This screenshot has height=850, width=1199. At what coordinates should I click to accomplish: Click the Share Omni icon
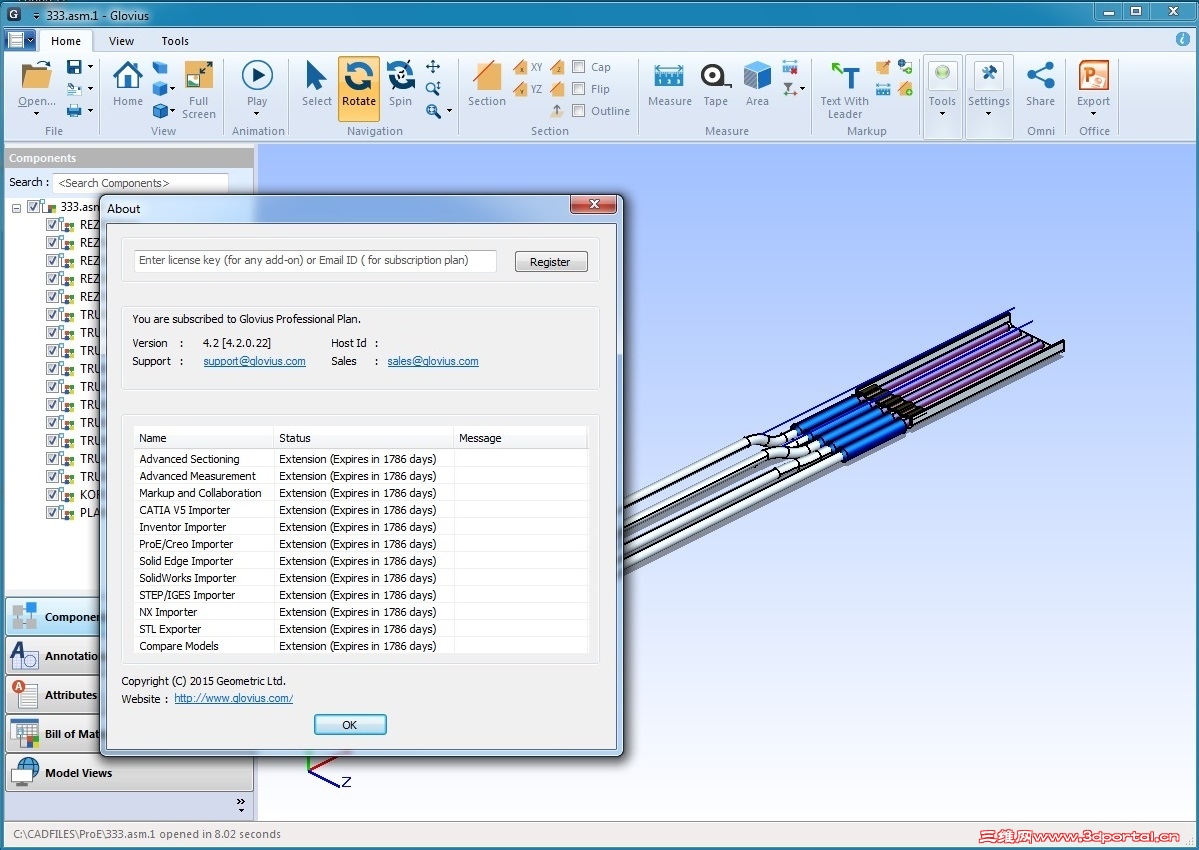(1040, 75)
